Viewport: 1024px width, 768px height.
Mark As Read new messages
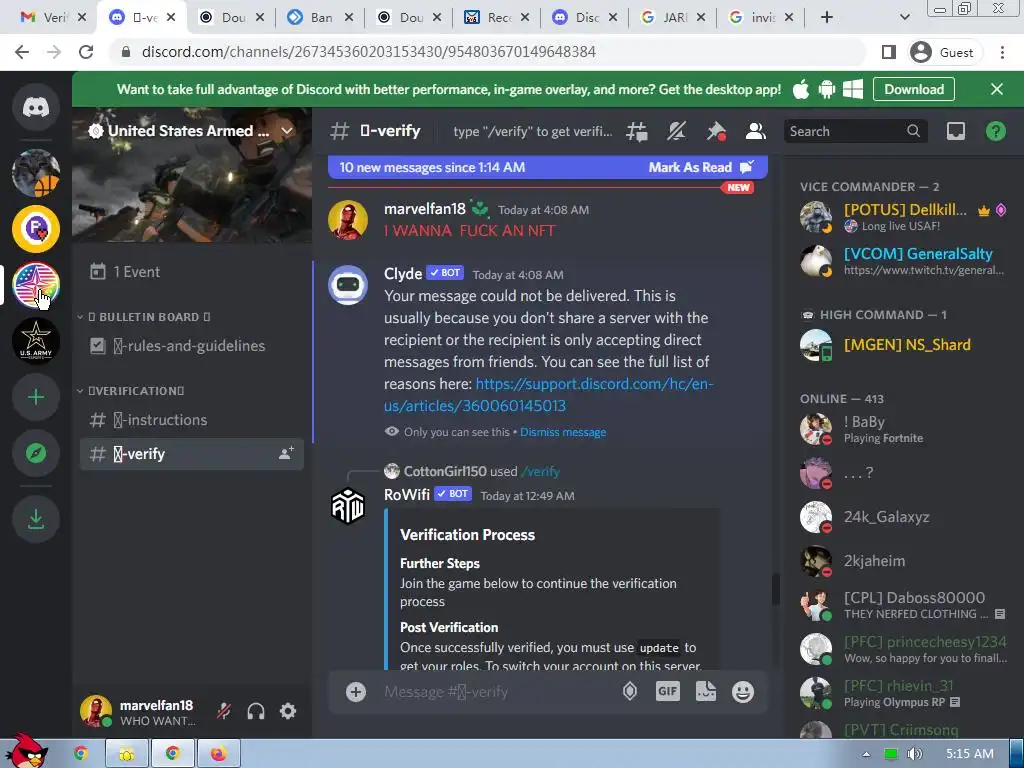[701, 167]
